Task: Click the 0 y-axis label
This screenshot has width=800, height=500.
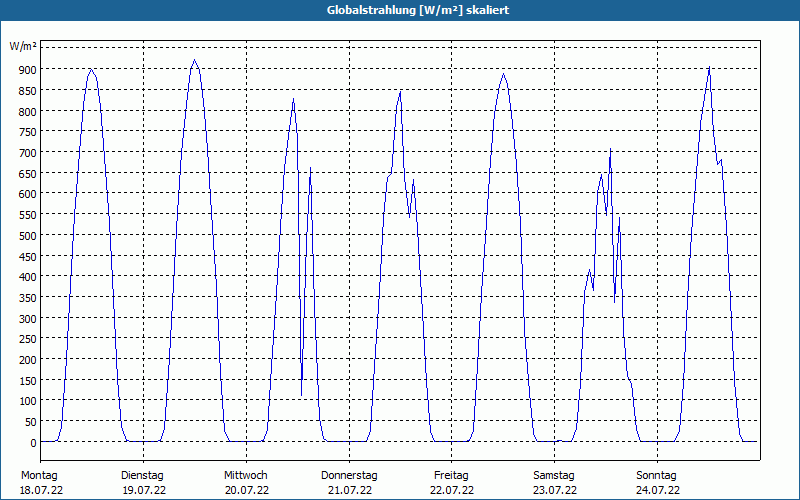Action: point(33,443)
